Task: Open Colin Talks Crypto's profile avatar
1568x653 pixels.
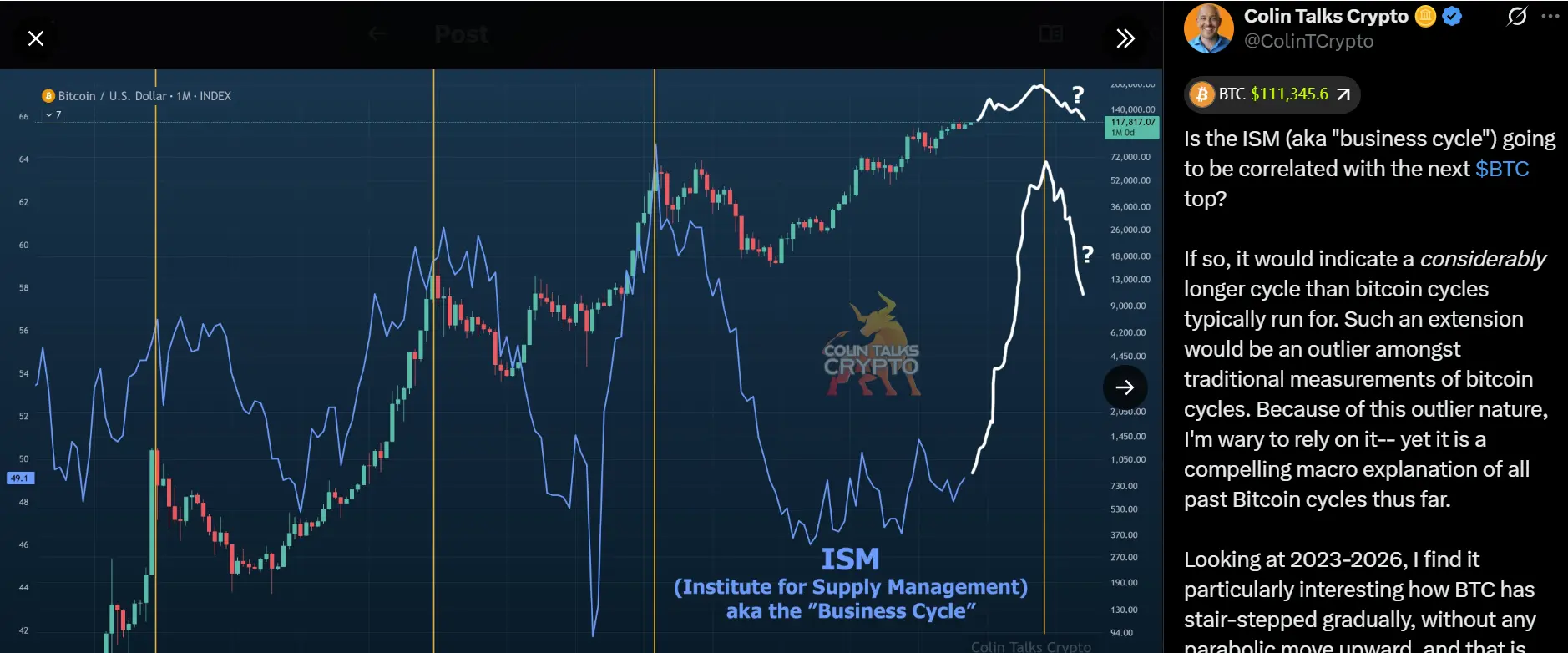Action: (1208, 28)
